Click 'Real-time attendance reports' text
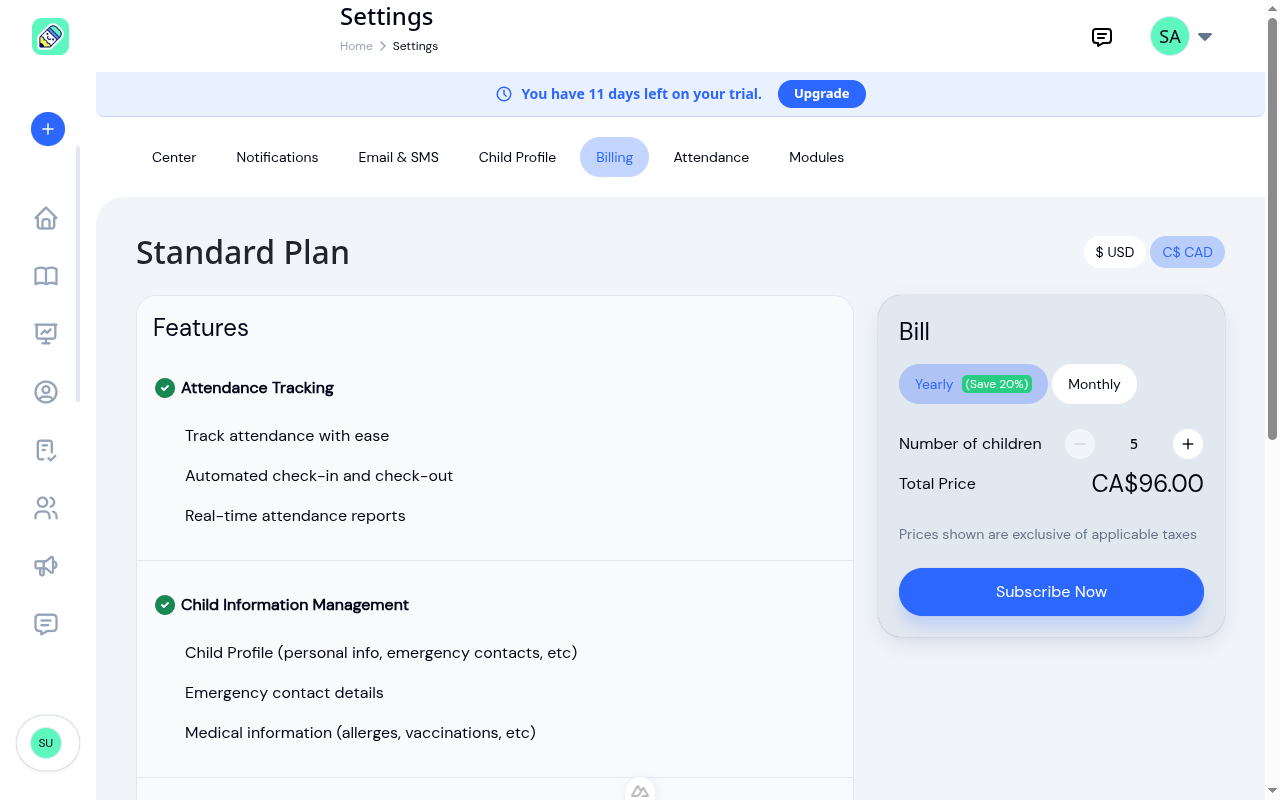1280x800 pixels. (x=295, y=516)
